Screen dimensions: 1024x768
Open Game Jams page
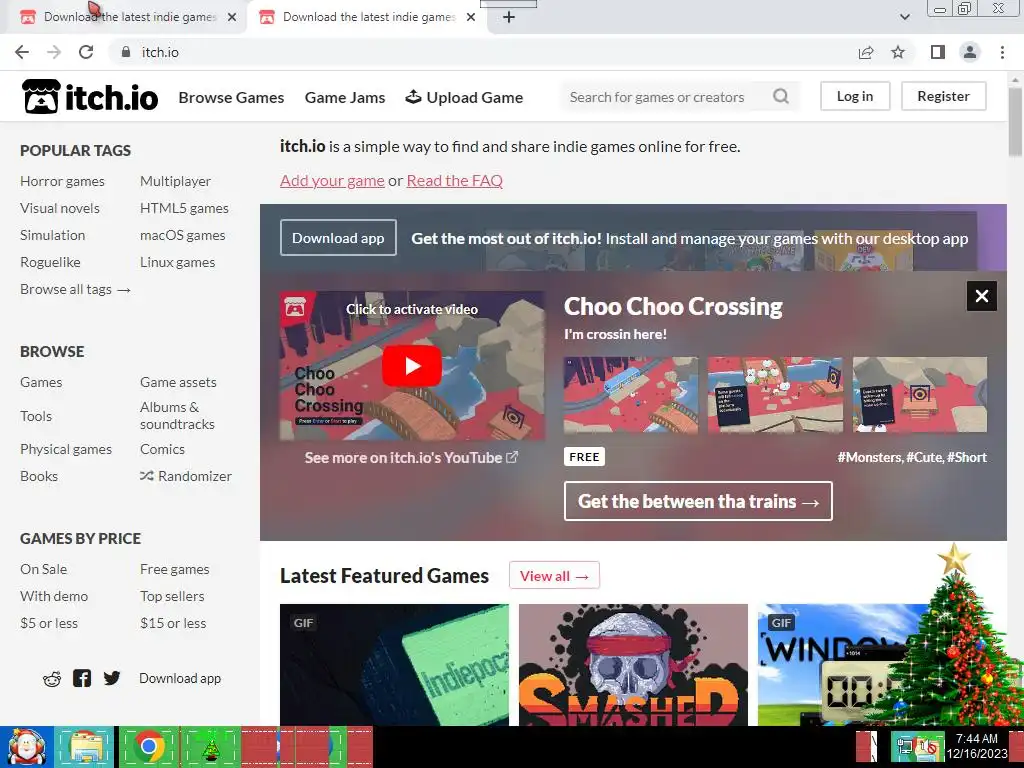[x=345, y=97]
